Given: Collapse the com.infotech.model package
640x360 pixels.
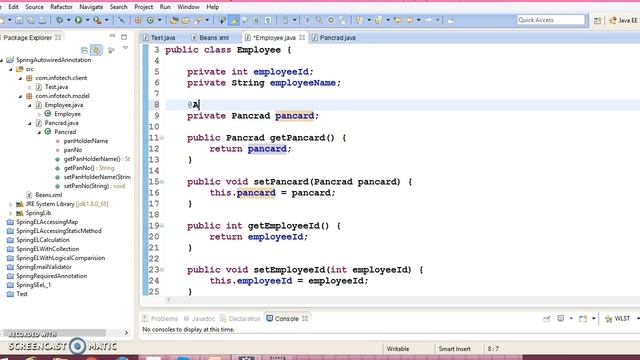Looking at the screenshot, I should (20, 96).
